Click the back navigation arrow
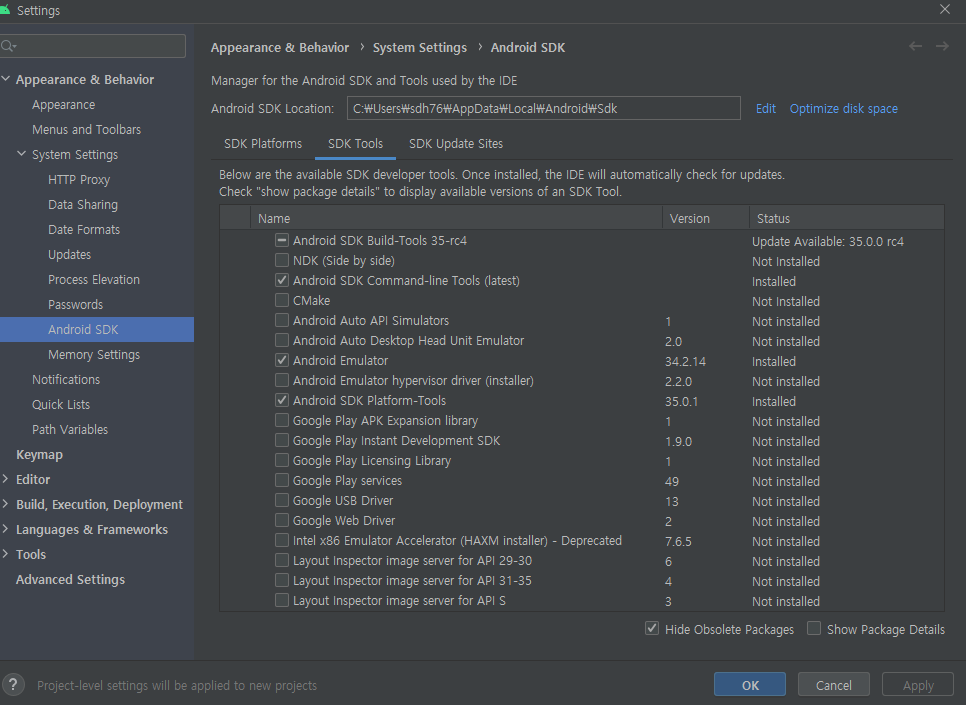966x705 pixels. [x=915, y=46]
